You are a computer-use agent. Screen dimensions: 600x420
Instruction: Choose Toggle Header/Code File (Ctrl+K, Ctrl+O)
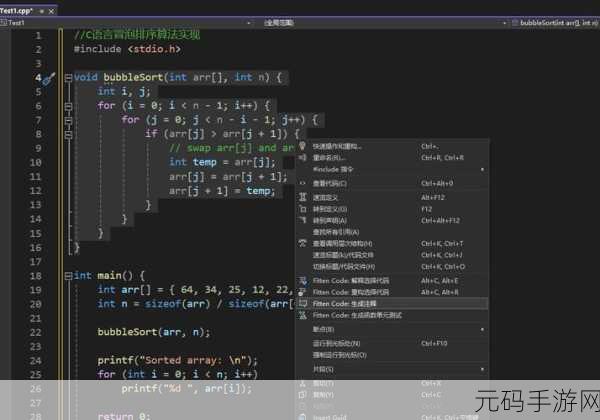pos(392,267)
